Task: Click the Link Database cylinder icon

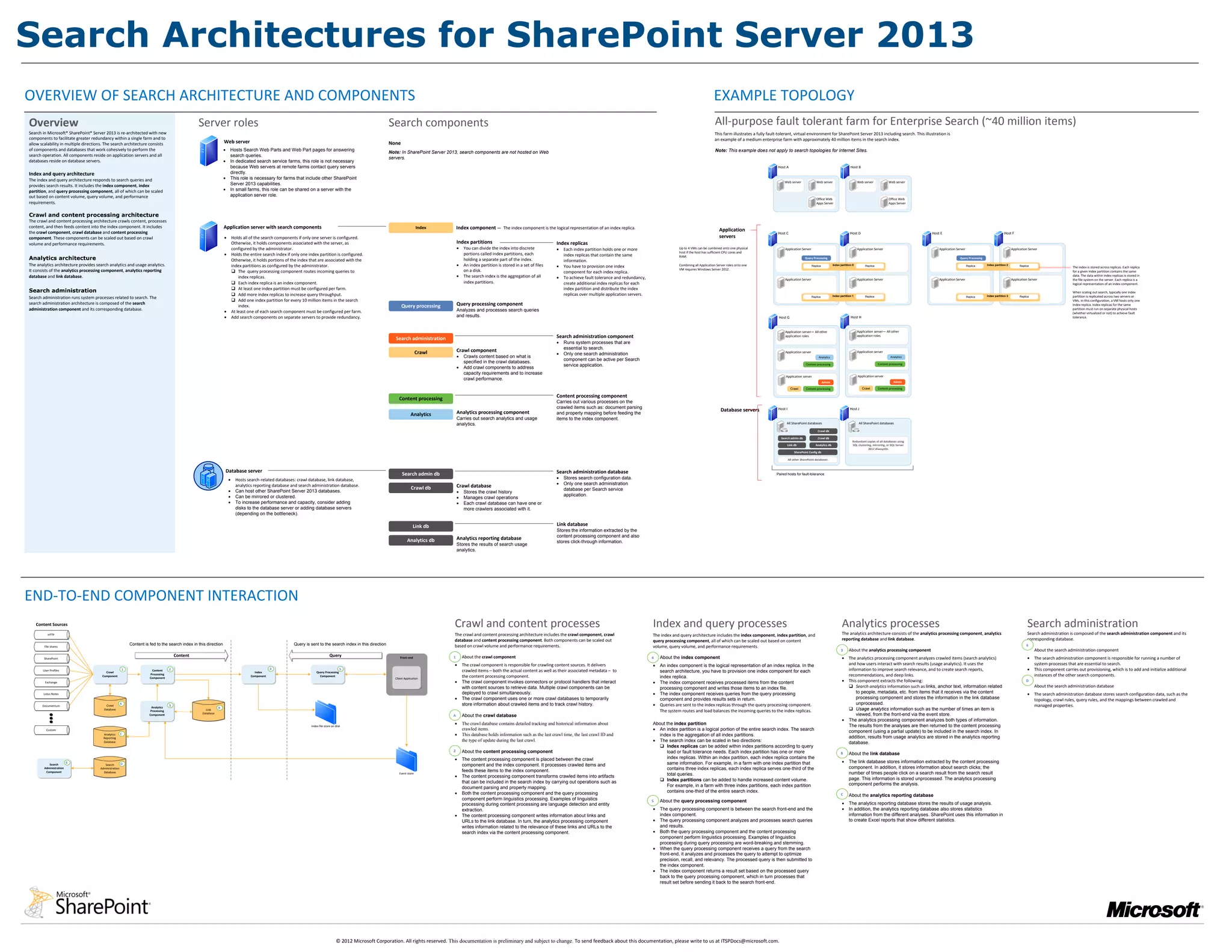Action: 208,711
